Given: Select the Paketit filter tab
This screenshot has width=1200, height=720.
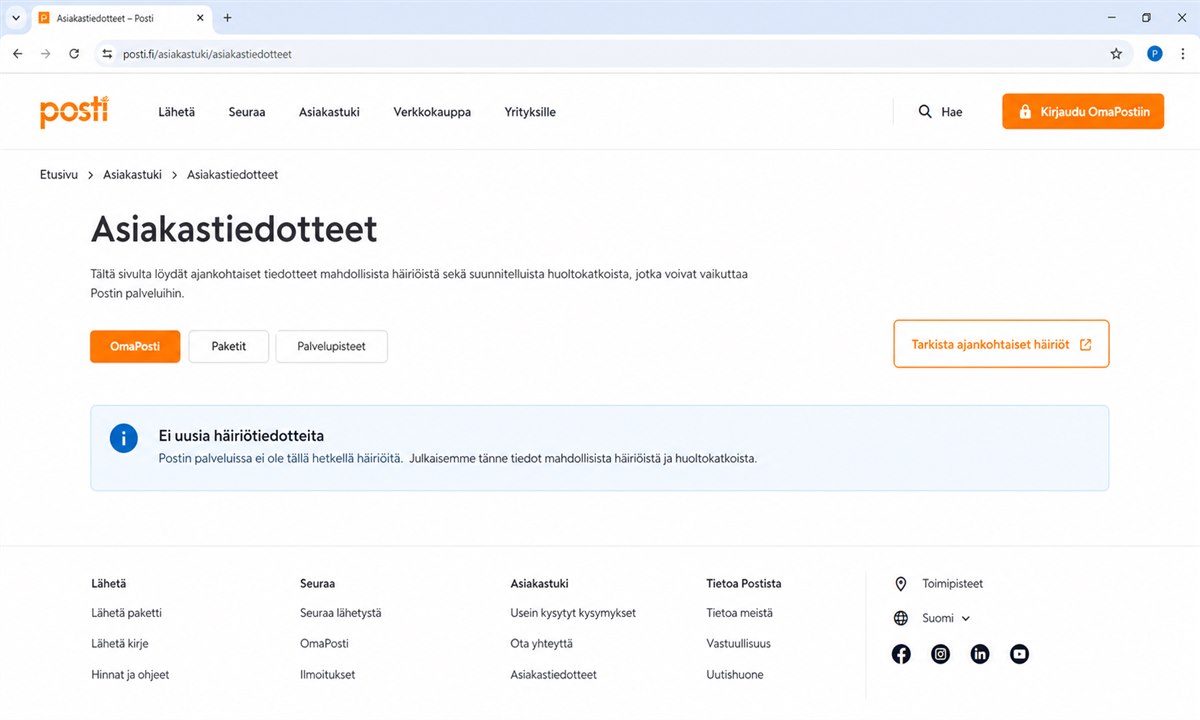Looking at the screenshot, I should (x=228, y=346).
